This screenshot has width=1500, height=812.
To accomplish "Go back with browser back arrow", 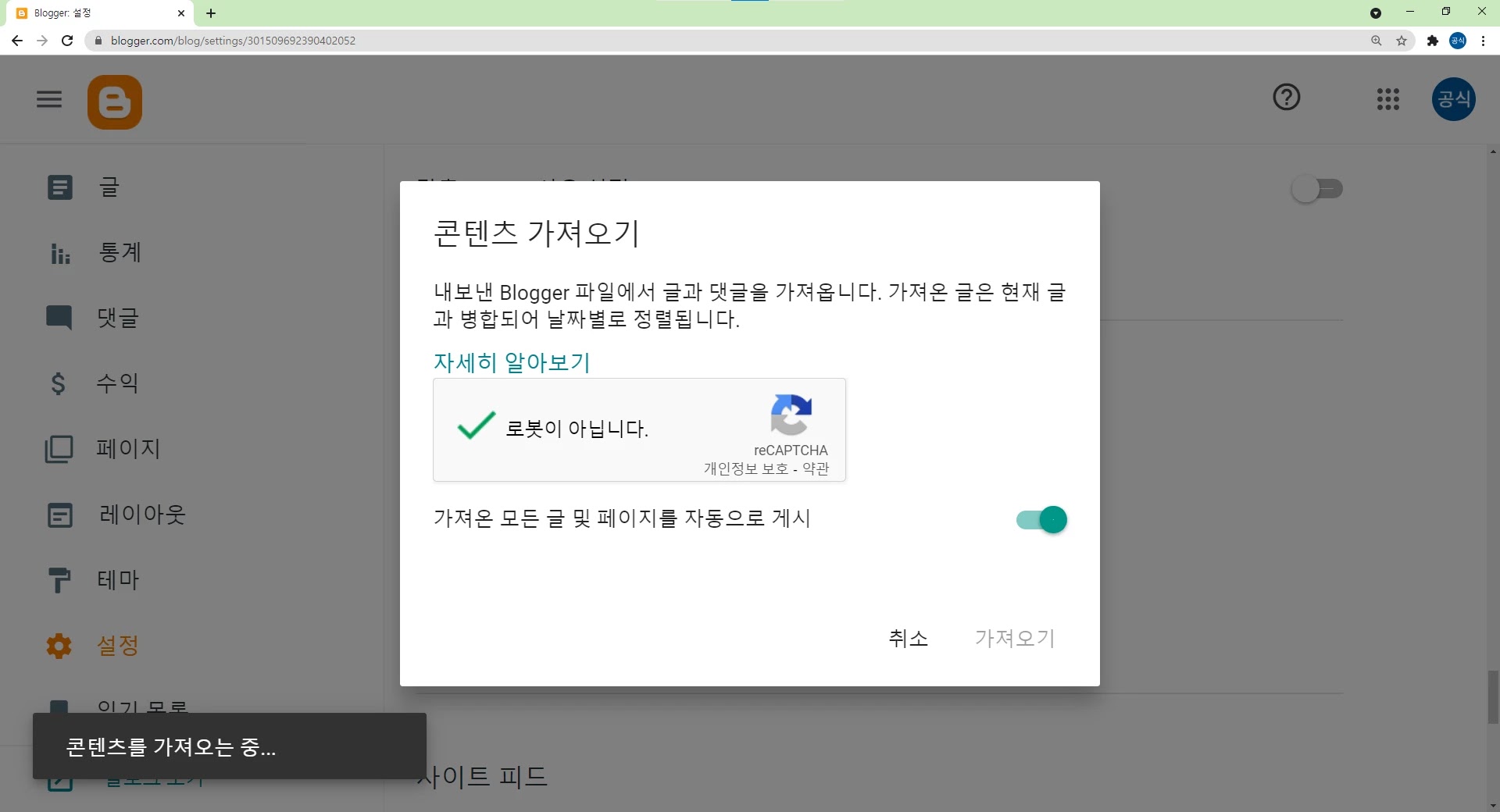I will (x=17, y=41).
